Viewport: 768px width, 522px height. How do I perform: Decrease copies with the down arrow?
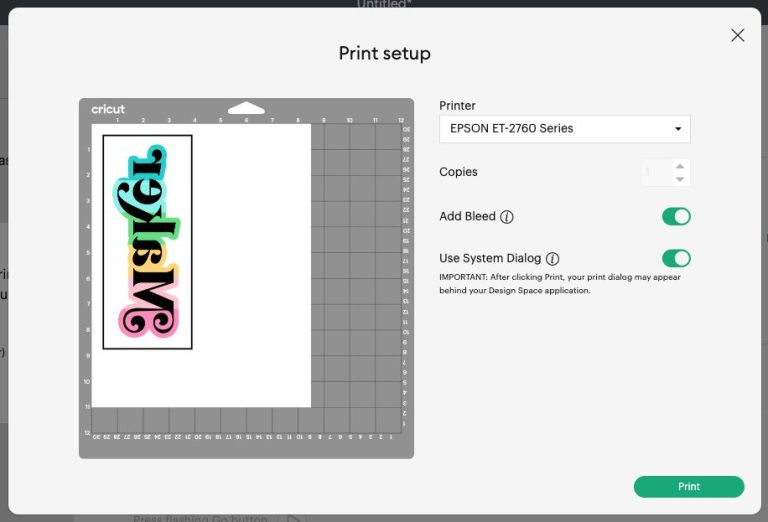pos(680,179)
